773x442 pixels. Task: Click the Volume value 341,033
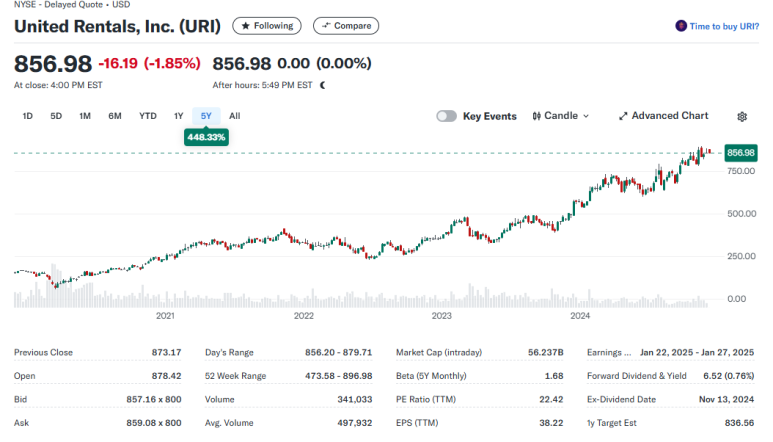[355, 399]
